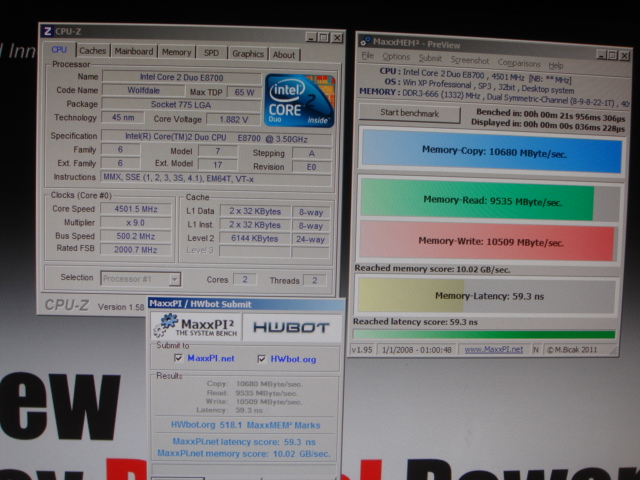Click the L1 Data 2 x 32 KBytes value

point(255,211)
